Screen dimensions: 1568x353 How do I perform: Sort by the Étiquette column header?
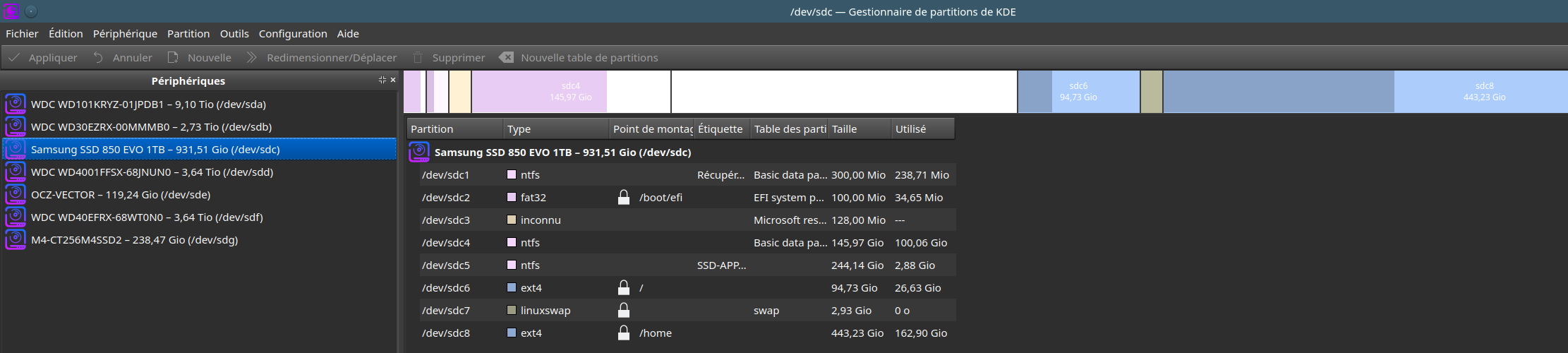722,128
